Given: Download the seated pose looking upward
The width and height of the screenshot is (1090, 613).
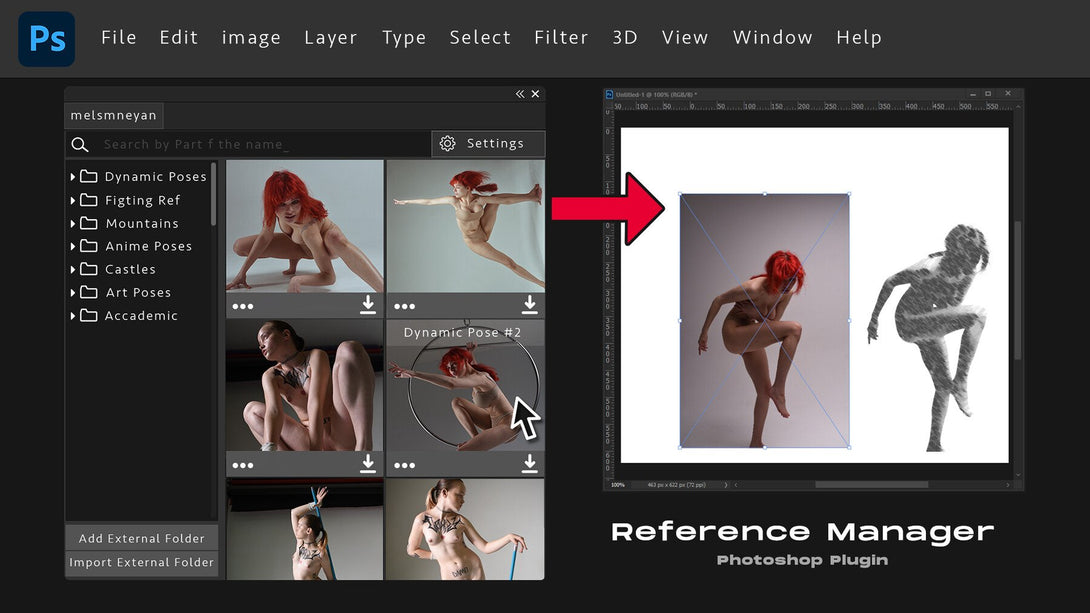Looking at the screenshot, I should point(368,464).
